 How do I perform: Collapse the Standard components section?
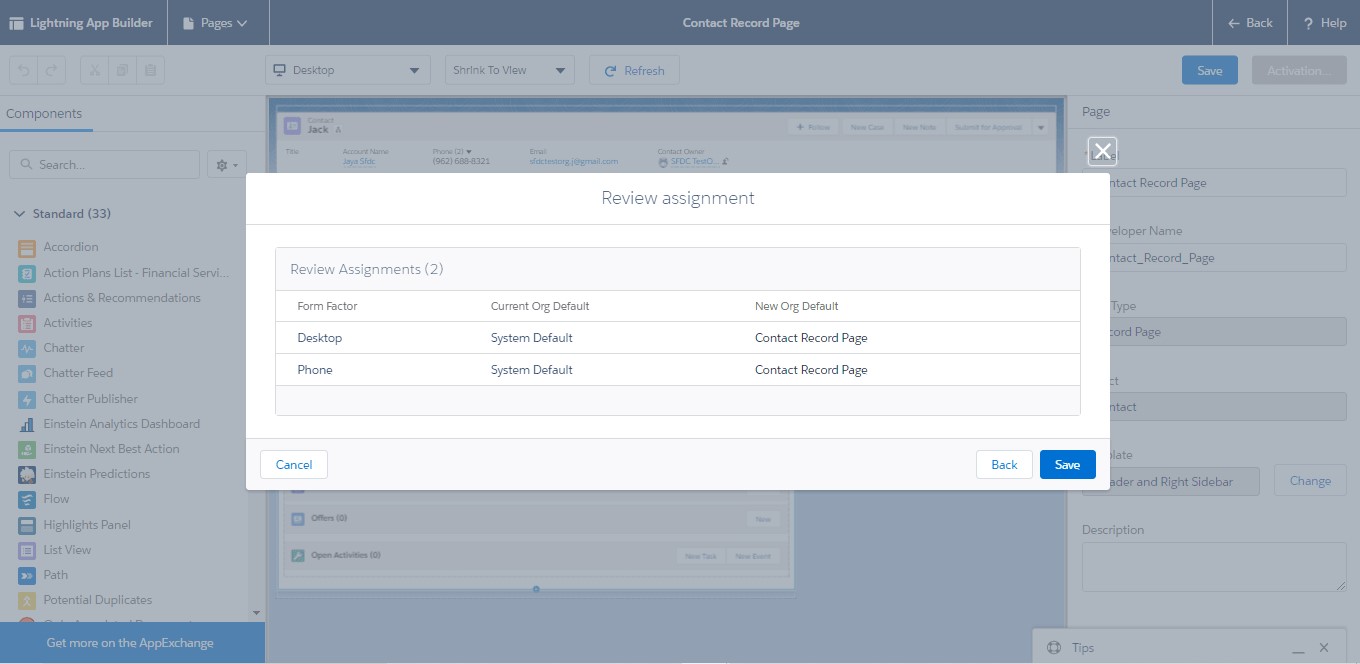(20, 213)
